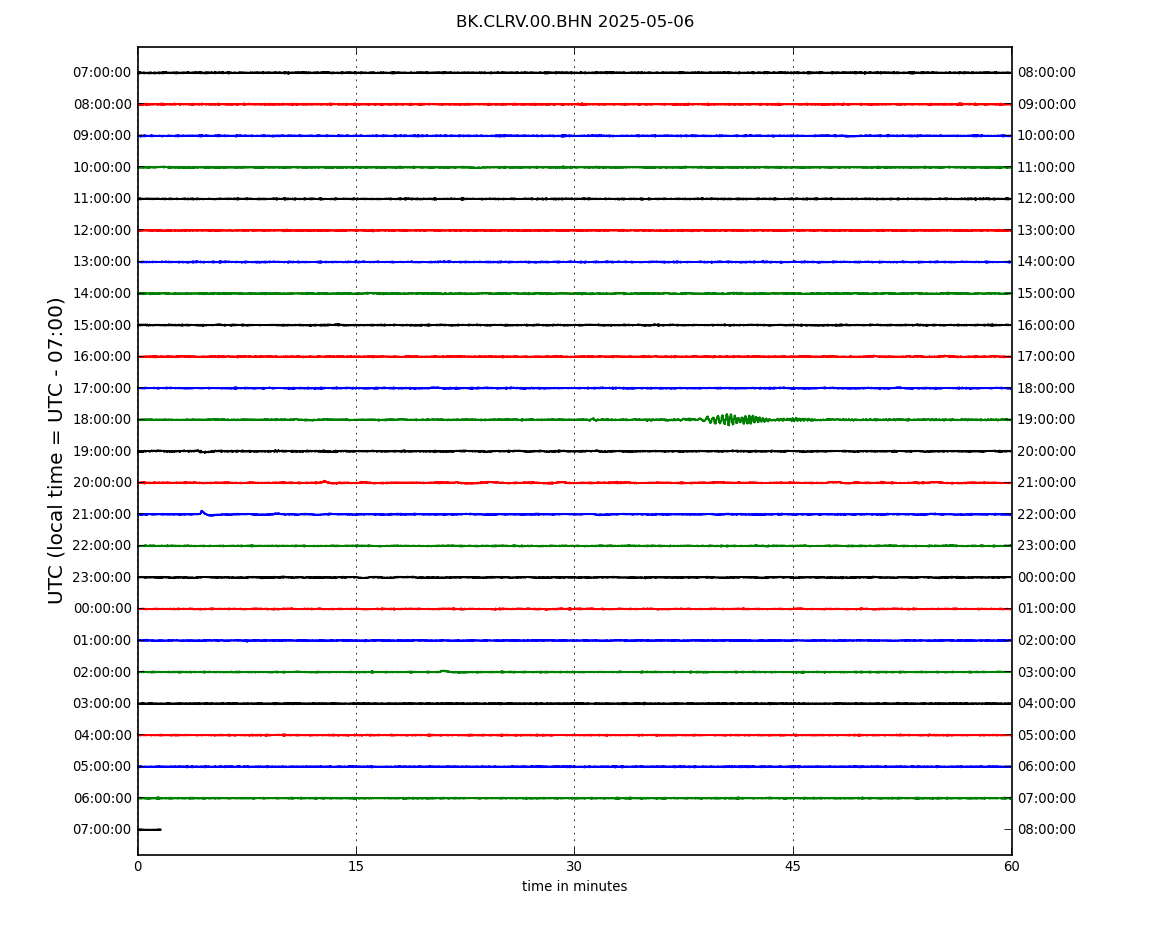This screenshot has width=1150, height=950.
Task: Click the right-axis 00:00:00 end-time label
Action: pyautogui.click(x=1047, y=577)
